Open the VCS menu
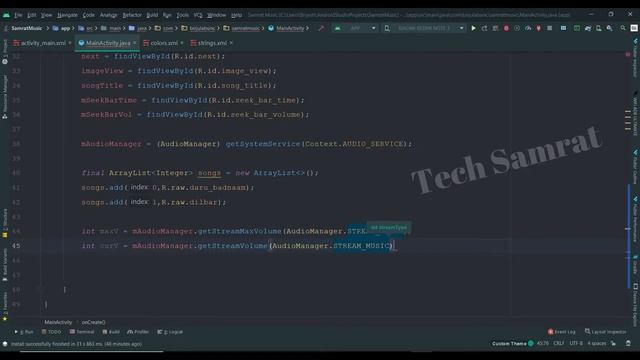The image size is (640, 360). pos(198,15)
